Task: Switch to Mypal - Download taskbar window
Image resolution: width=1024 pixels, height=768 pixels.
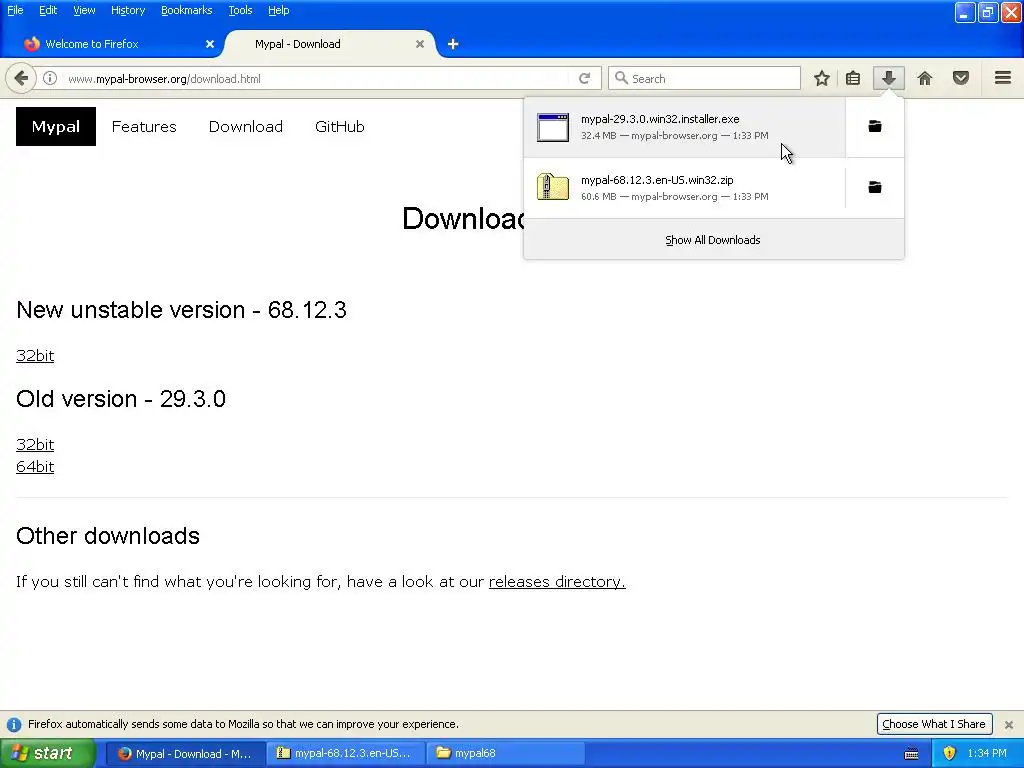Action: click(x=185, y=753)
